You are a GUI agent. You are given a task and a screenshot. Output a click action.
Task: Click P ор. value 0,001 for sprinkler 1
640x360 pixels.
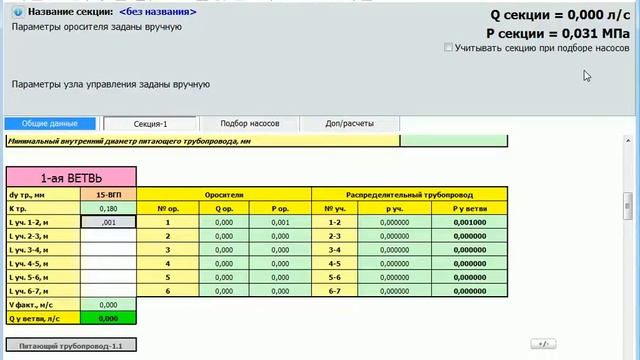(280, 222)
